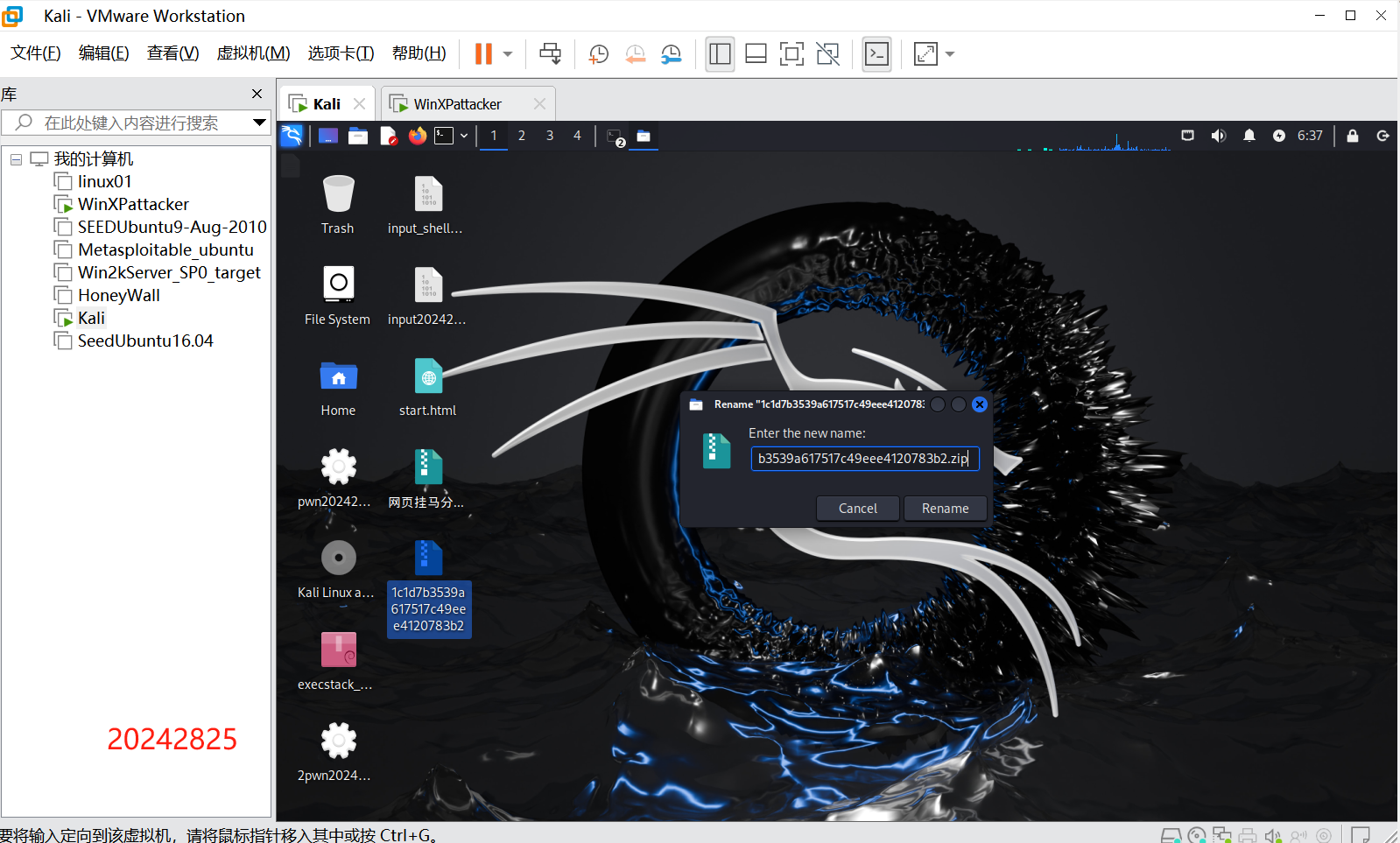Open the text editor from Kali panel

coord(389,136)
